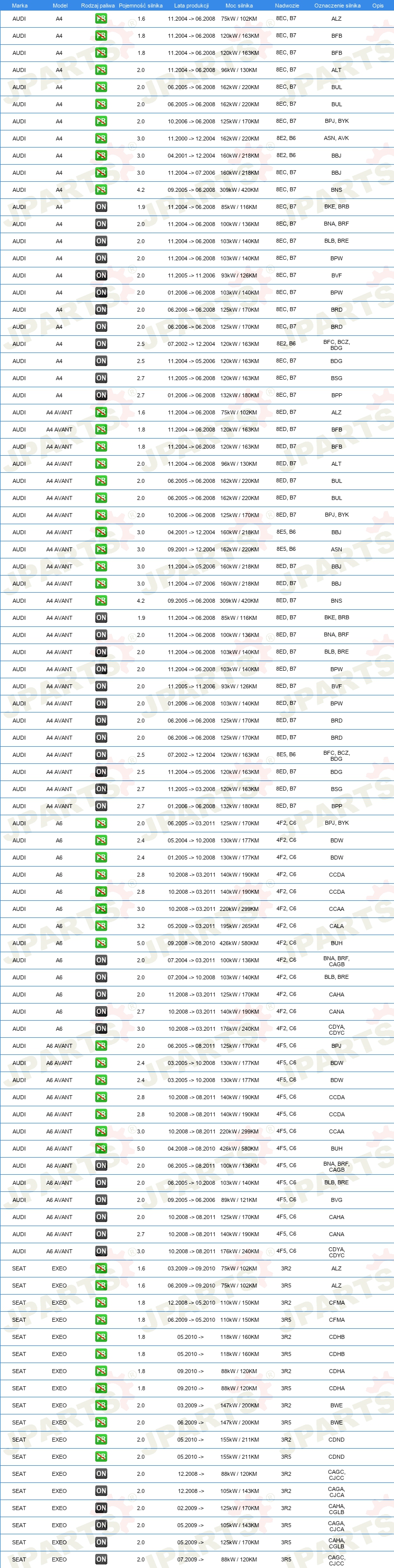Select the production years '09.2001 -> 12.2004'
Screen dimensions: 394x1568
click(x=191, y=550)
